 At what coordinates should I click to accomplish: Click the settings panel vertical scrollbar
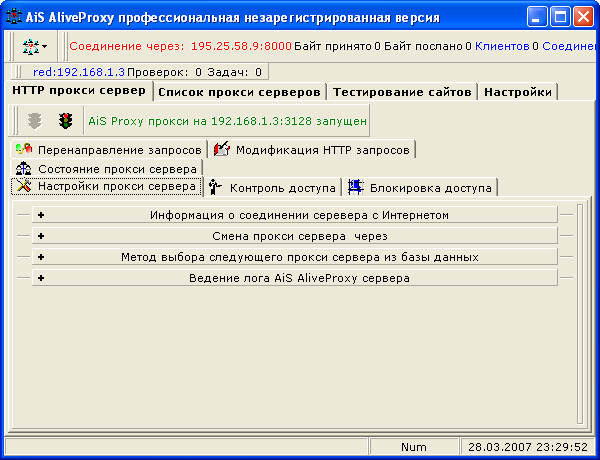click(580, 314)
